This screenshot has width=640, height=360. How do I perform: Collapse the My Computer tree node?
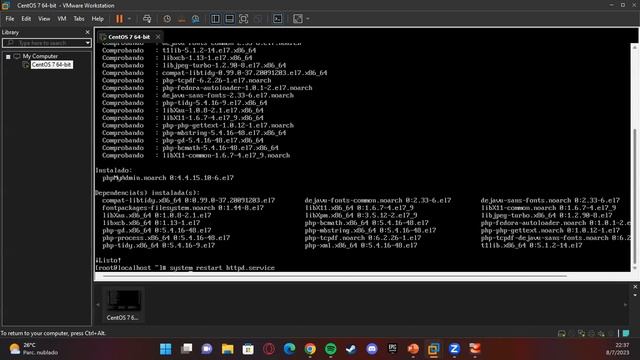[8, 57]
